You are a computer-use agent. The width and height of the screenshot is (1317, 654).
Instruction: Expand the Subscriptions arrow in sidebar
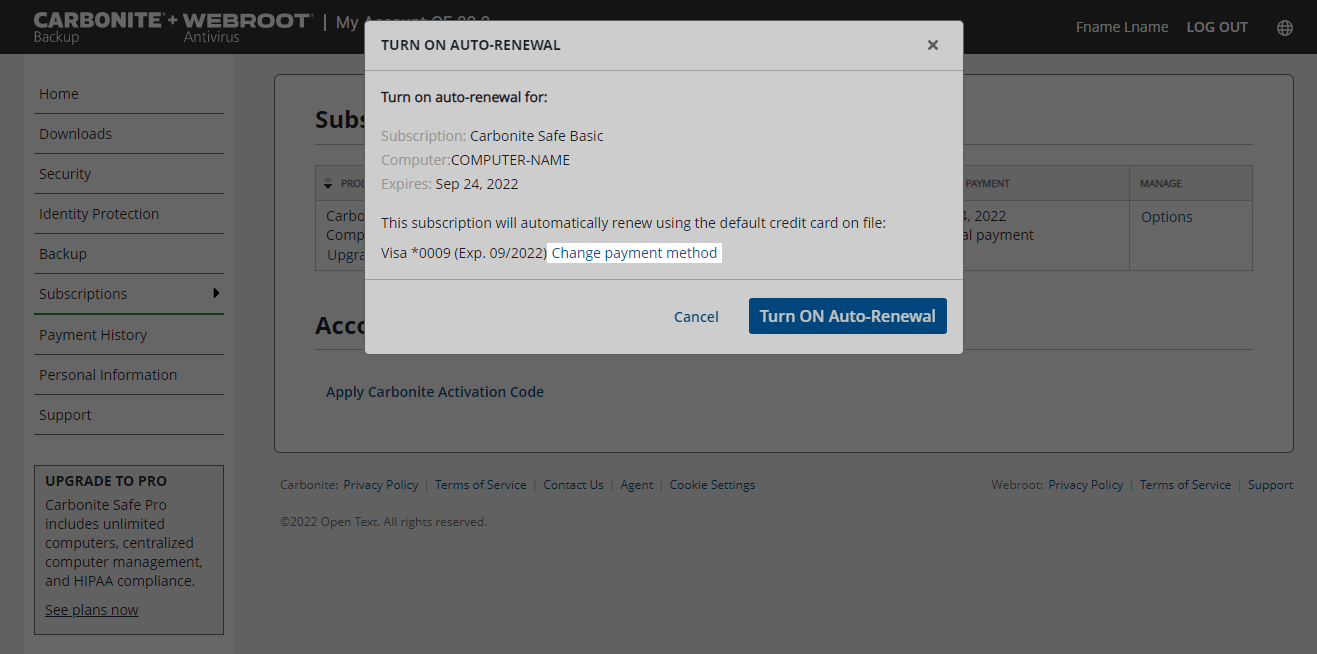tap(216, 293)
